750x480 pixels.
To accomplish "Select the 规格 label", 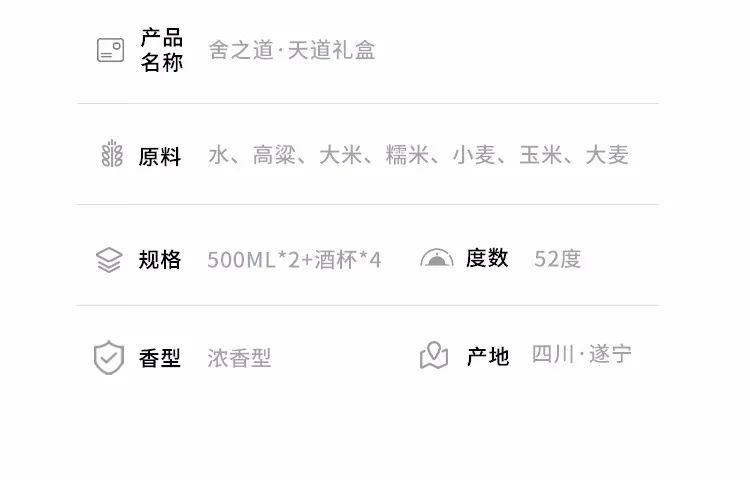I will (160, 260).
